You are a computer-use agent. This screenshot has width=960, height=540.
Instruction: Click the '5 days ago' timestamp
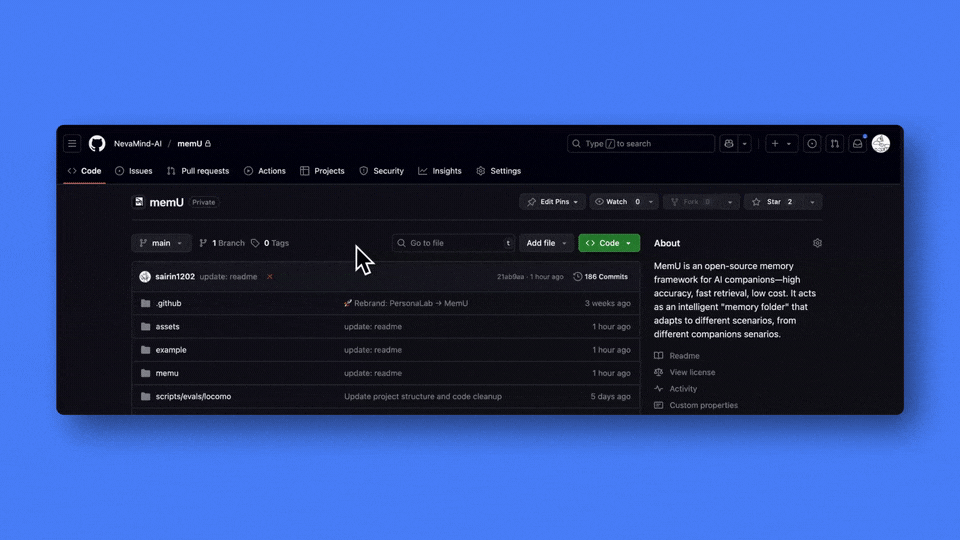click(x=610, y=396)
